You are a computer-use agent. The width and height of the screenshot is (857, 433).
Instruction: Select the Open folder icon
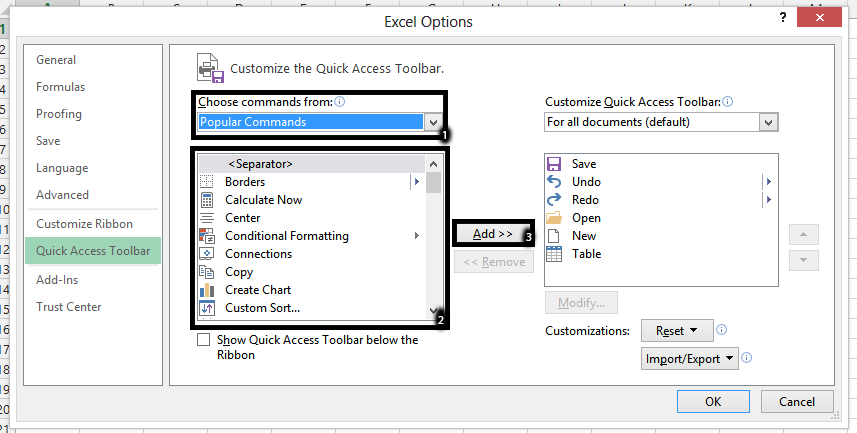pyautogui.click(x=554, y=218)
